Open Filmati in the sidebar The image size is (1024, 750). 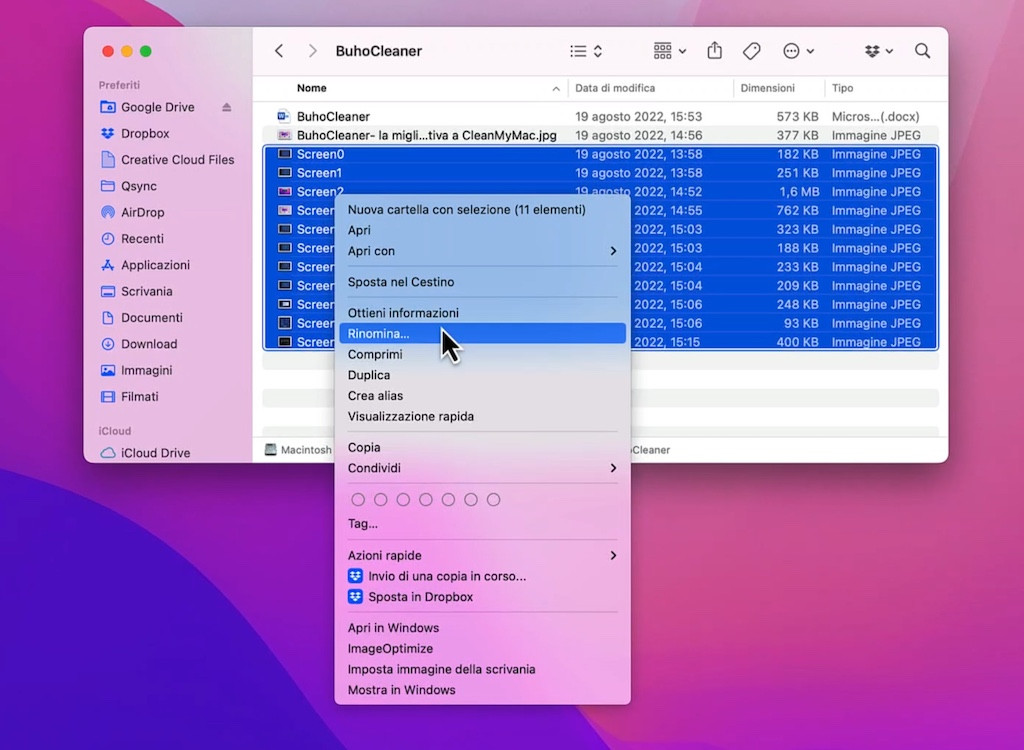click(x=139, y=397)
